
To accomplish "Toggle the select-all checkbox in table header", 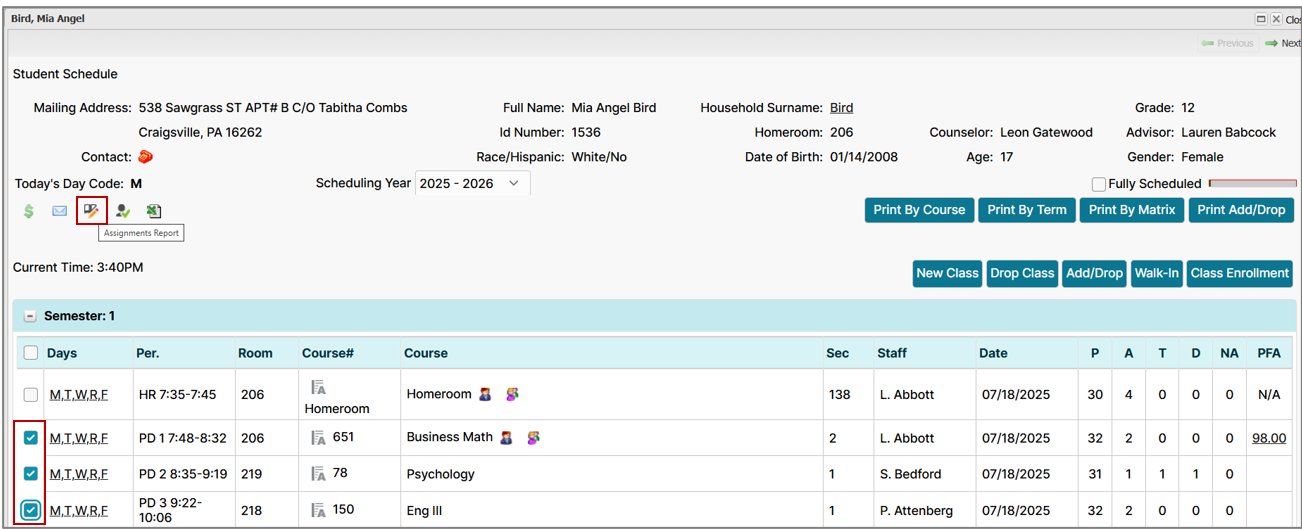I will [x=31, y=353].
